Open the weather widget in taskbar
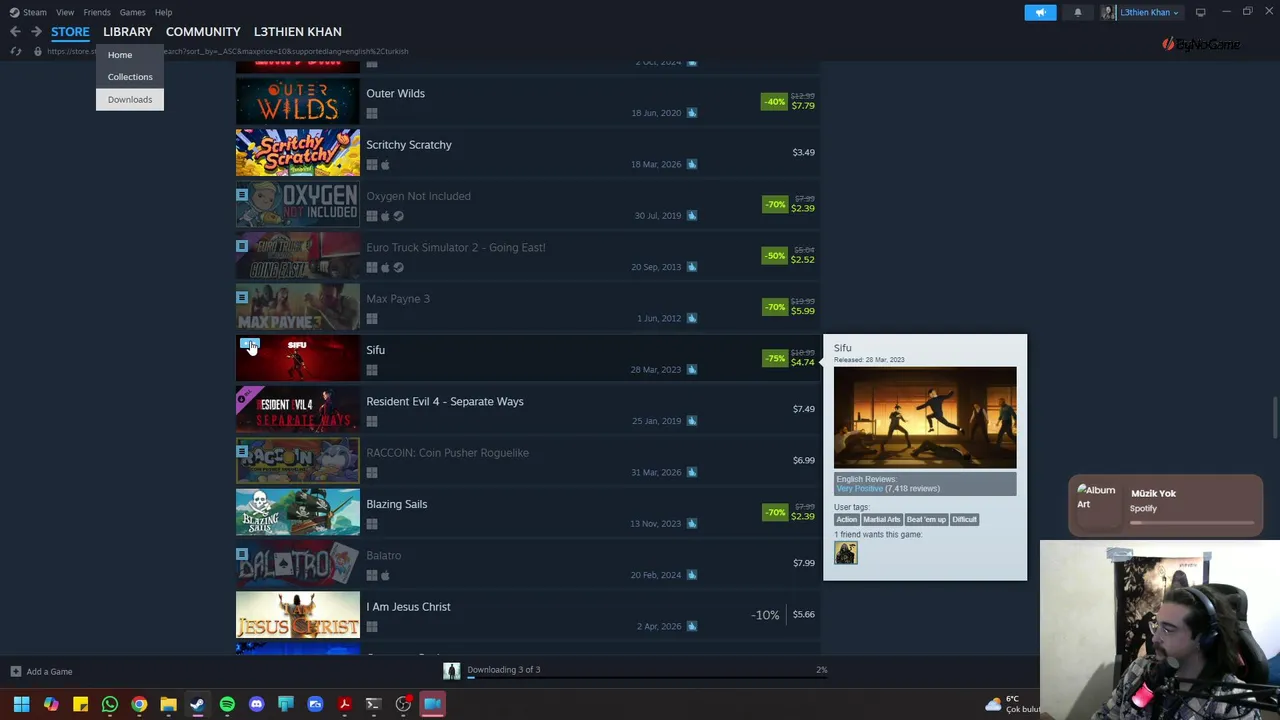The image size is (1280, 720). click(x=1012, y=704)
